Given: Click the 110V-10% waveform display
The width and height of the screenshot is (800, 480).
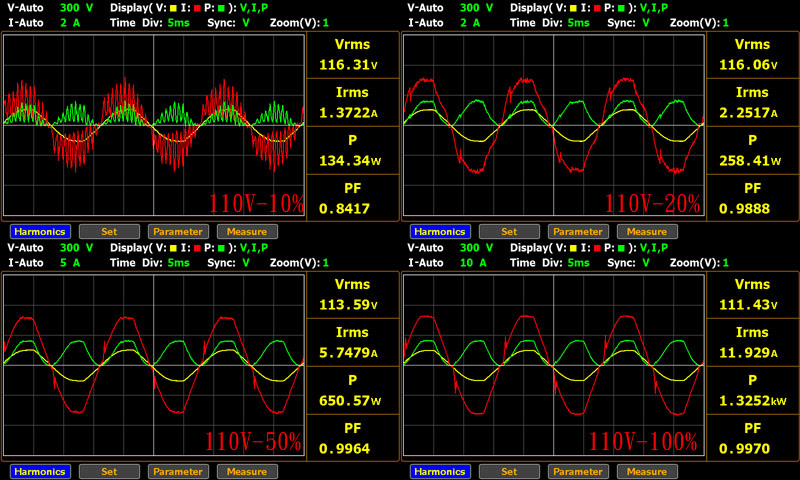Looking at the screenshot, I should tap(154, 125).
